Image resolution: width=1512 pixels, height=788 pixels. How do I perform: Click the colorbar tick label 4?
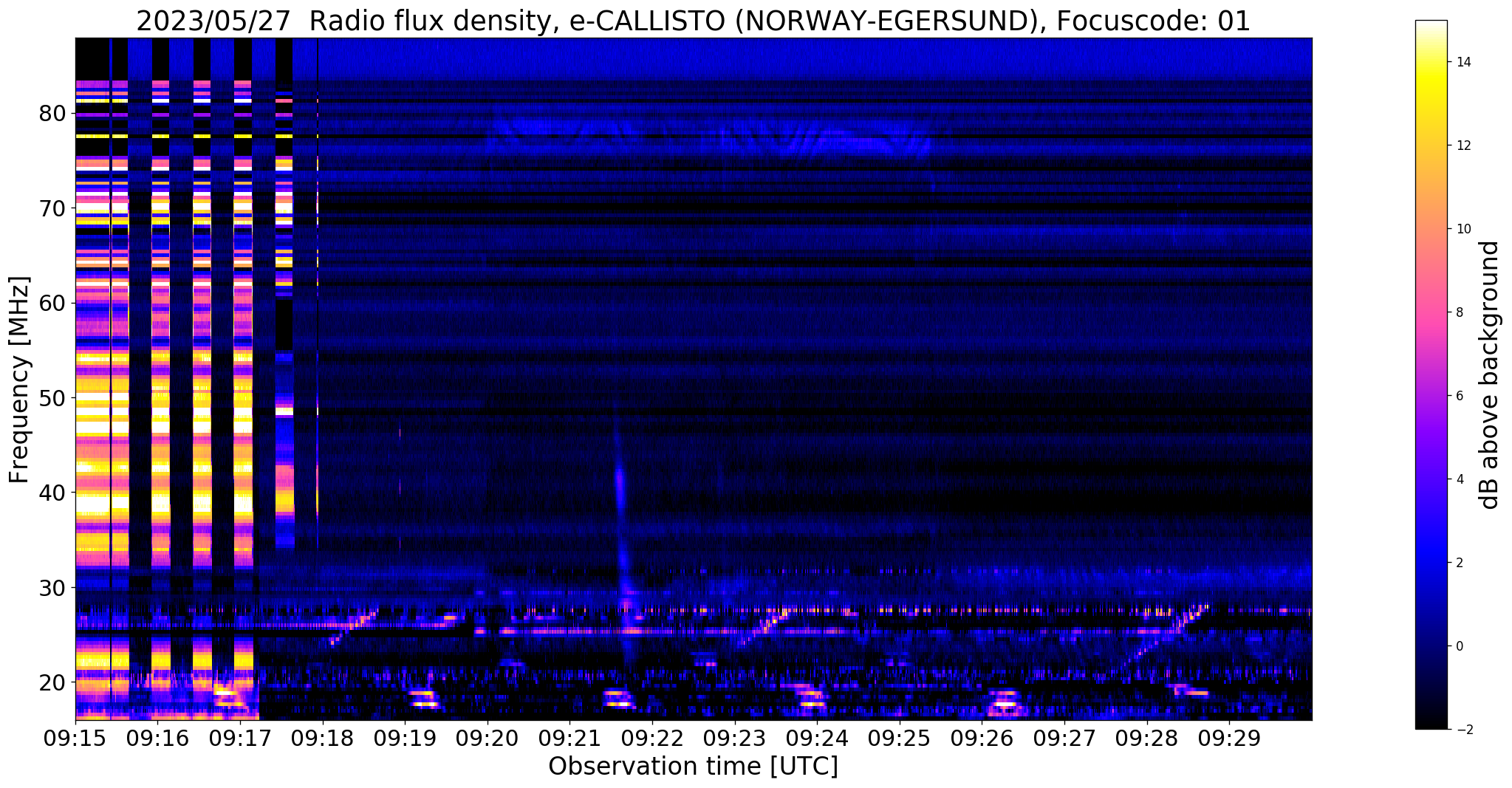tap(1459, 479)
